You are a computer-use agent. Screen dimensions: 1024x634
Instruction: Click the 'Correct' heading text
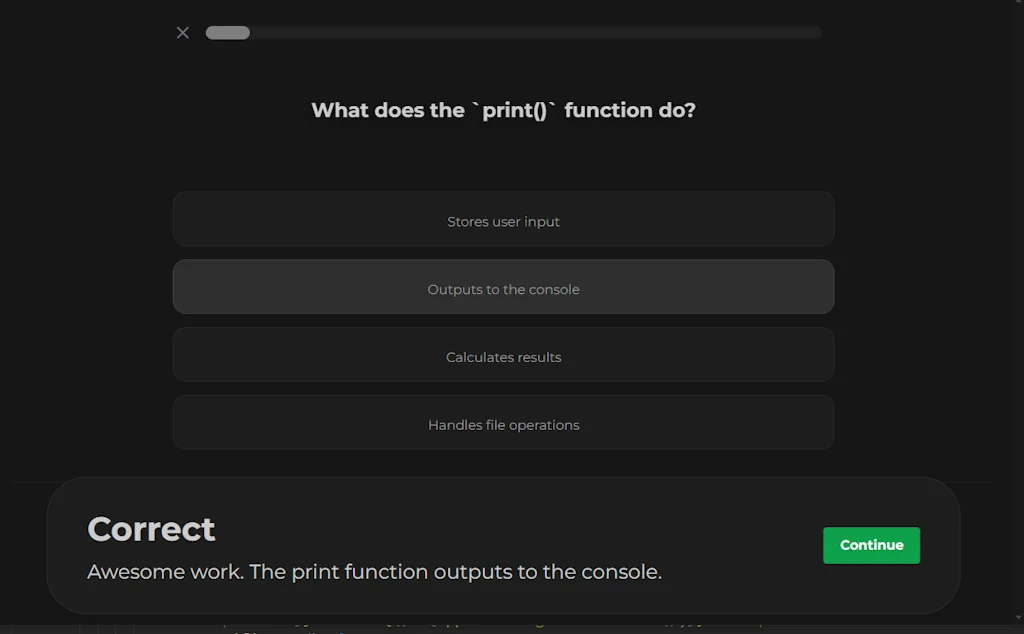(151, 529)
